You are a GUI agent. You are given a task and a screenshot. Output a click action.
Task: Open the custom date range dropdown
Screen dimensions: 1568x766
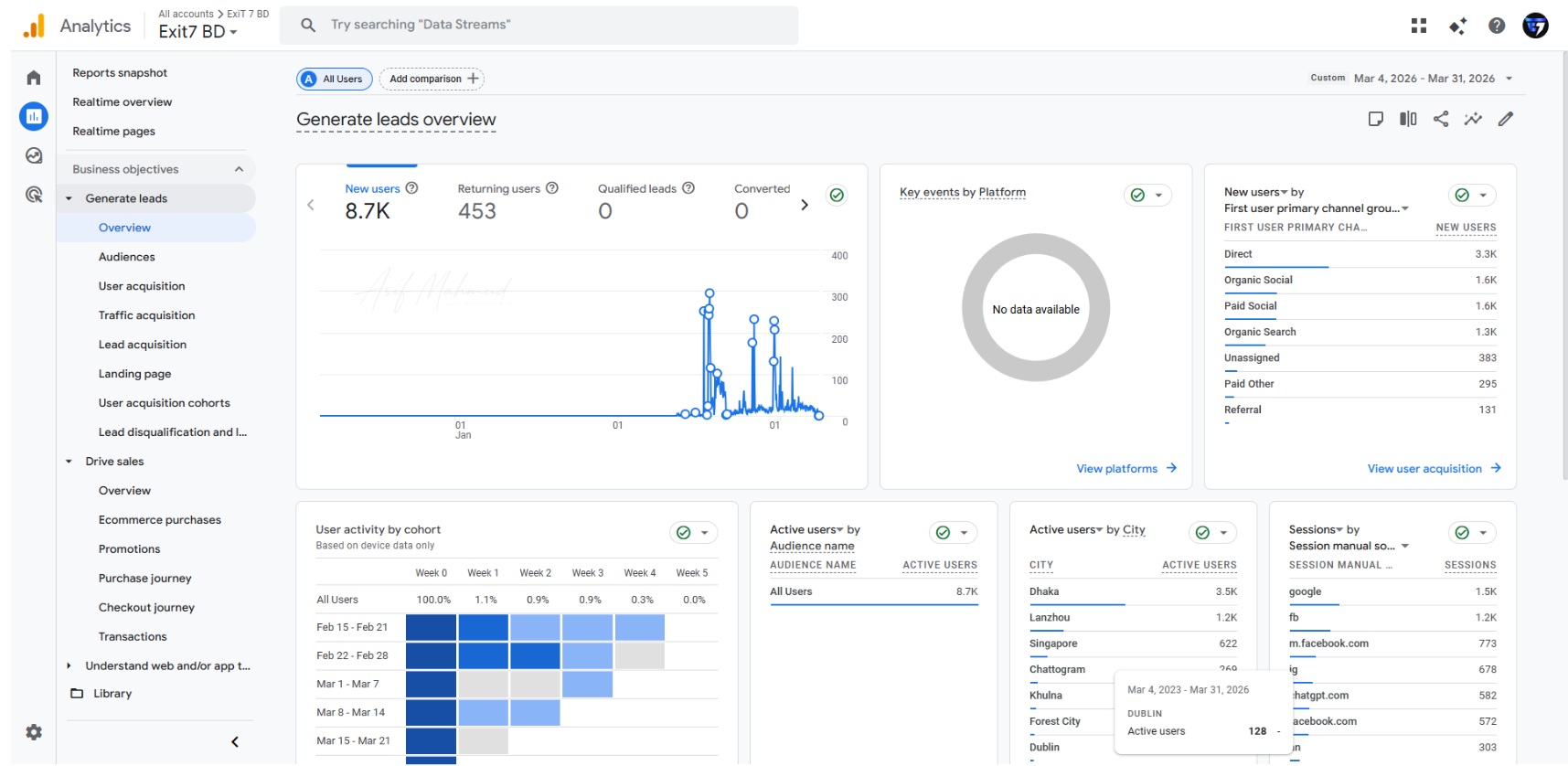pos(1424,79)
